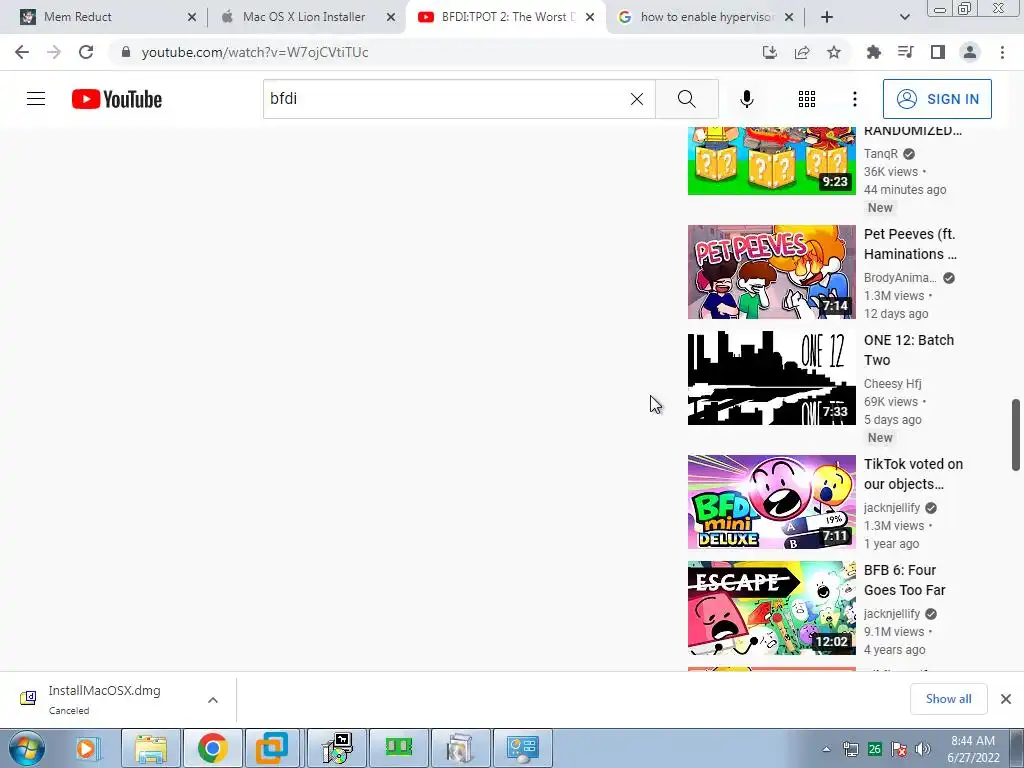Open the YouTube hamburger guide menu
This screenshot has height=768, width=1024.
[36, 99]
